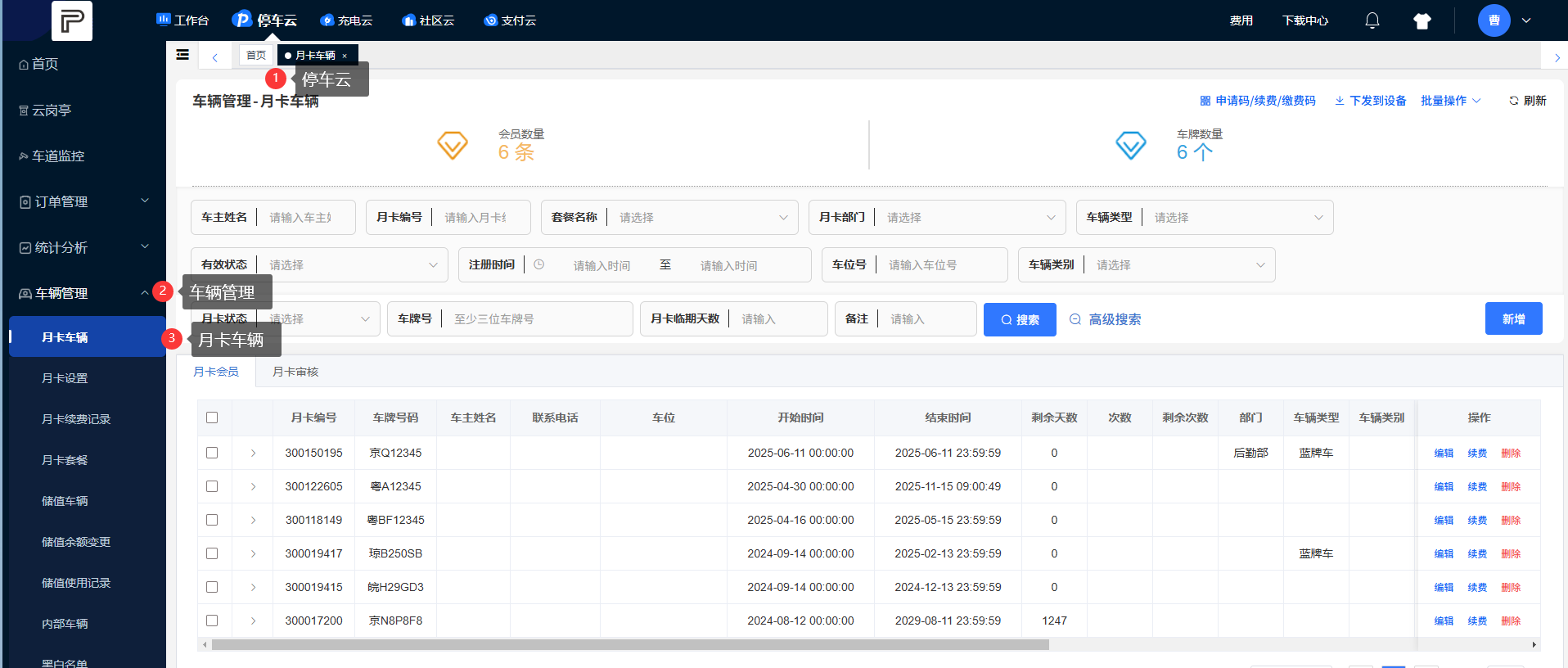Click the 申请码/续费/缴费码 QR link

tap(1258, 101)
